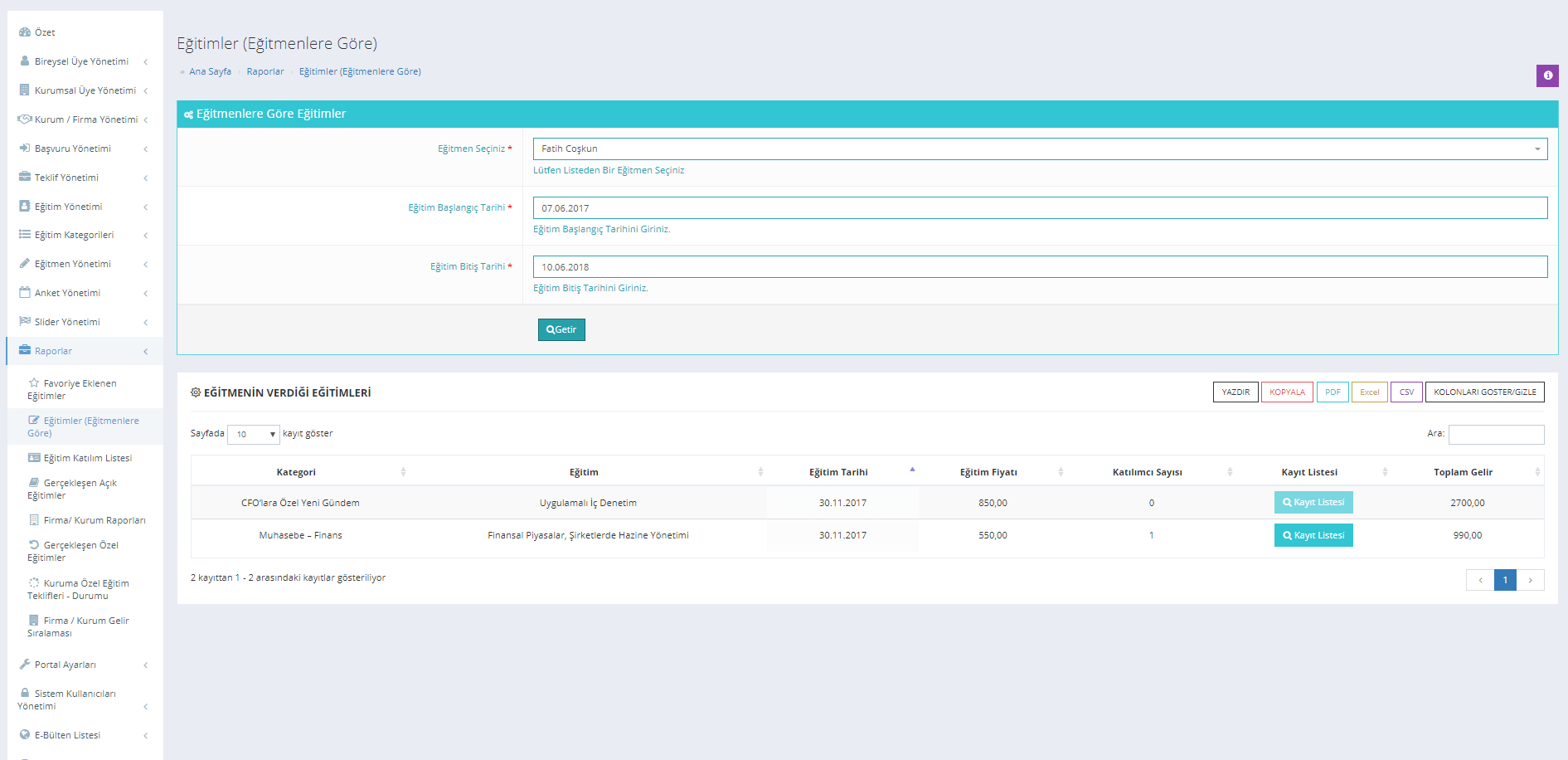Click the gear icon beside Eğitmenin Verdiği Eğitimleri
Image resolution: width=1568 pixels, height=760 pixels.
coord(196,392)
